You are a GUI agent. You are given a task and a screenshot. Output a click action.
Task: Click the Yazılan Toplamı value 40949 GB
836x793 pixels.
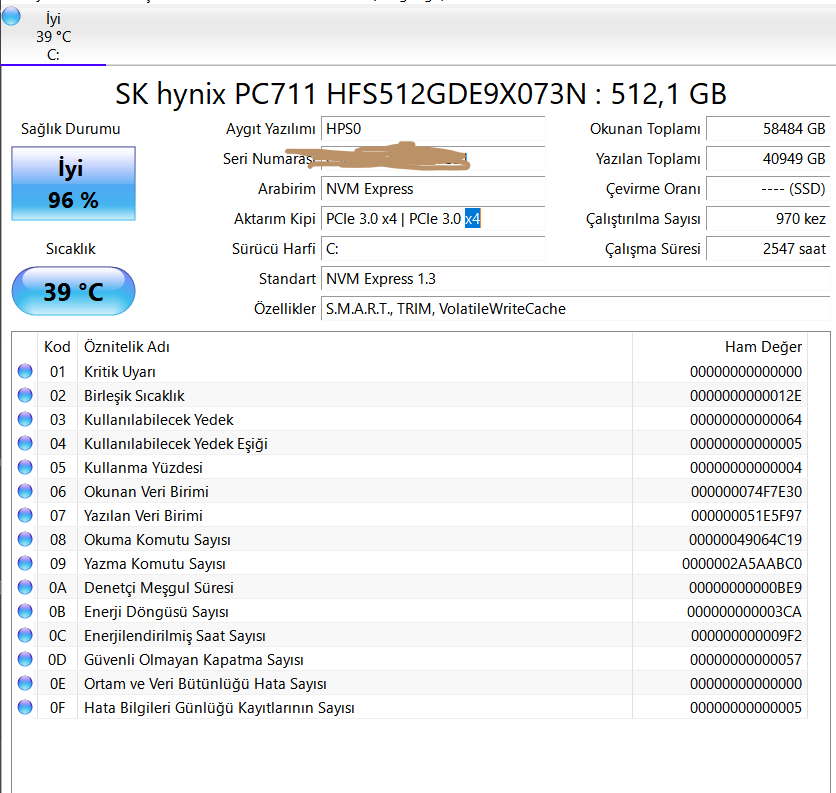(768, 159)
